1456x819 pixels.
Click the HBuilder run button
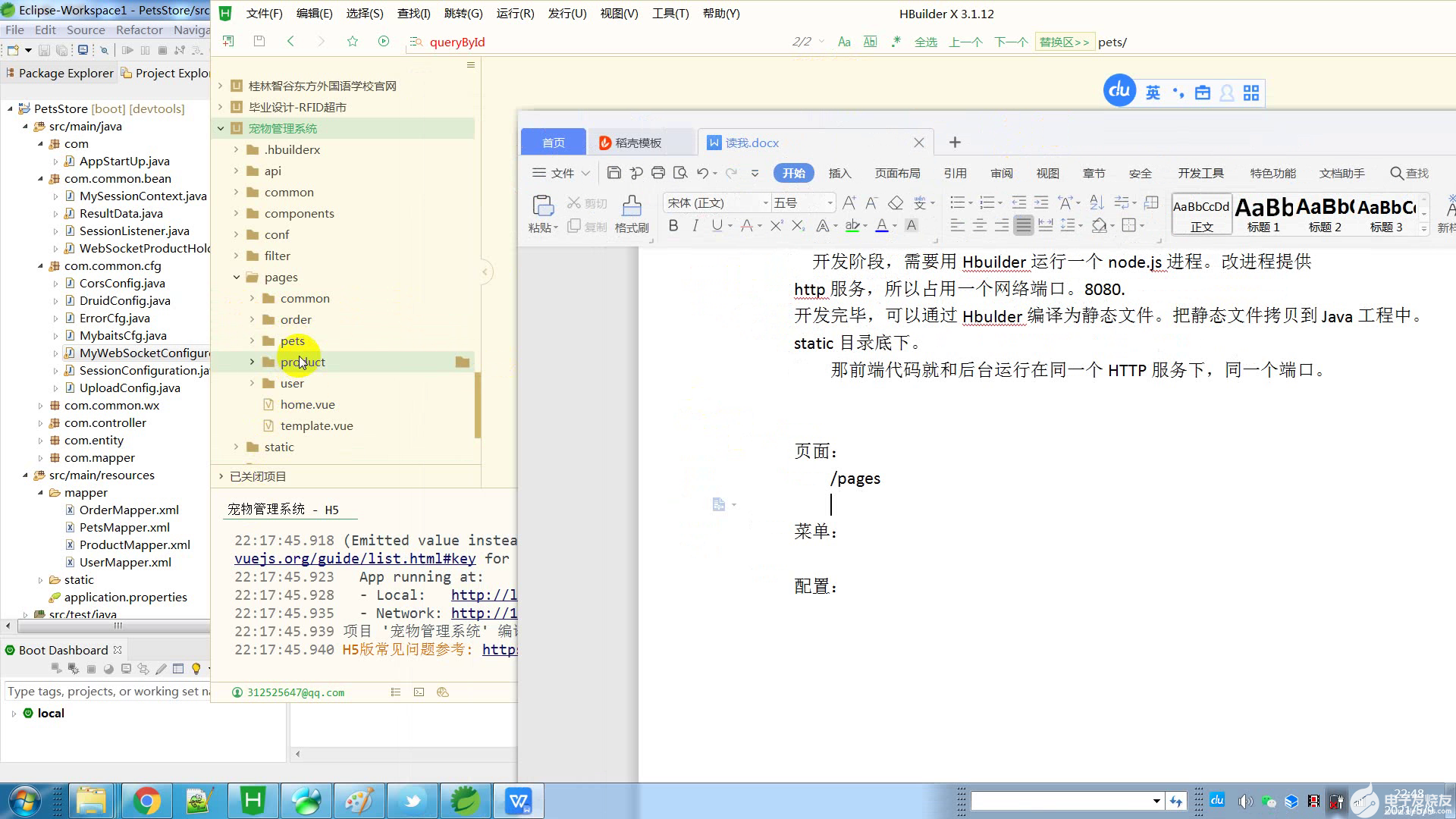(384, 42)
